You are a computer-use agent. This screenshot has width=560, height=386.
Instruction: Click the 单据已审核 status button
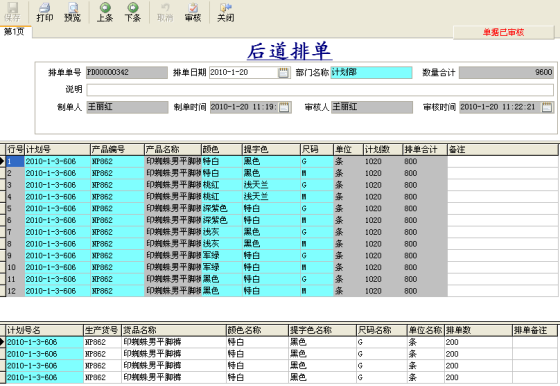[503, 32]
